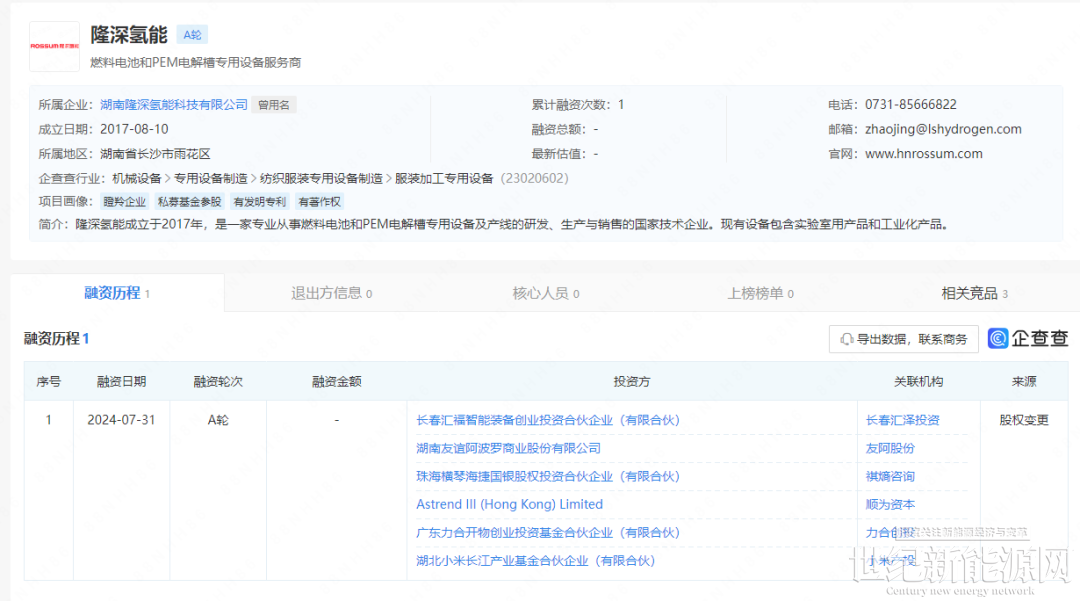Click the 企查查 logo icon

coord(998,338)
